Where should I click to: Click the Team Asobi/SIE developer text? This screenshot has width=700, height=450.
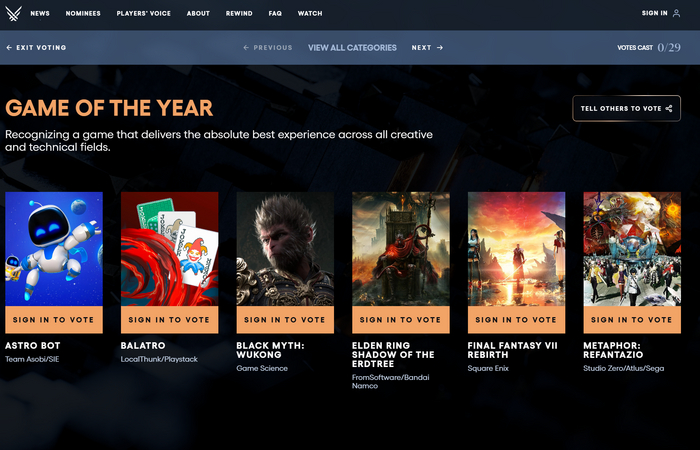pyautogui.click(x=32, y=359)
